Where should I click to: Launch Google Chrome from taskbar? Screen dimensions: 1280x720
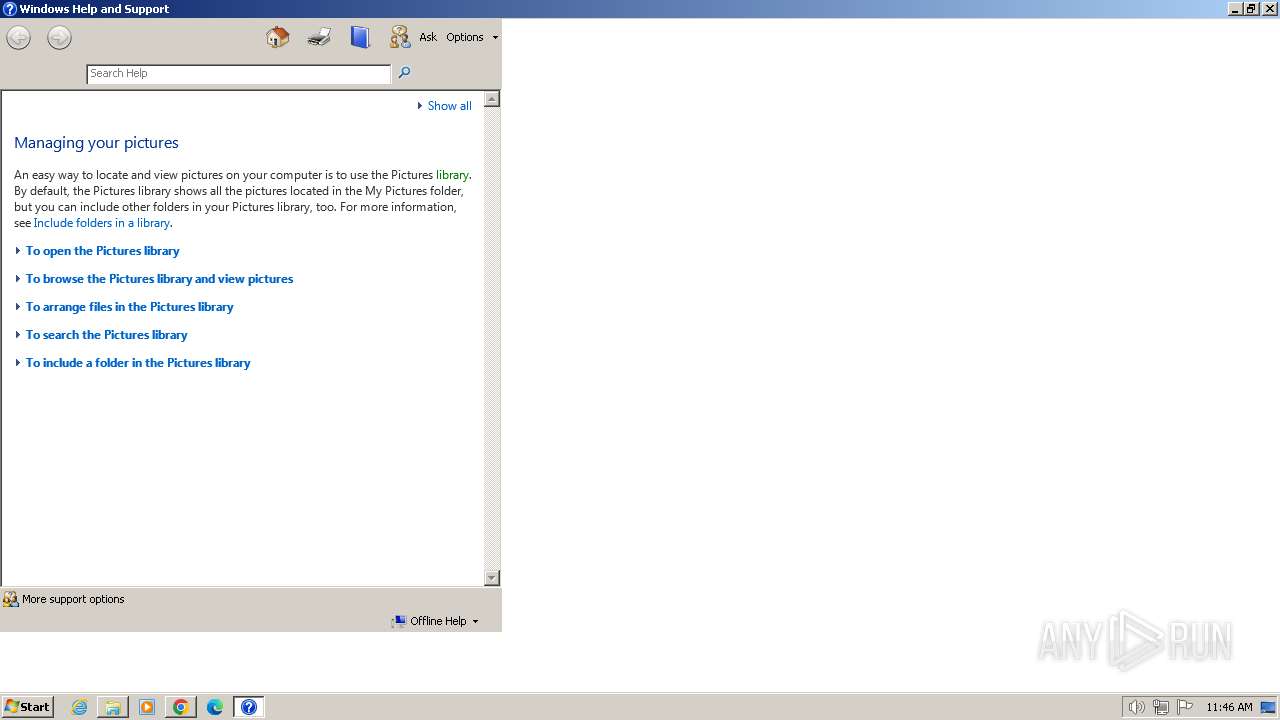click(181, 707)
